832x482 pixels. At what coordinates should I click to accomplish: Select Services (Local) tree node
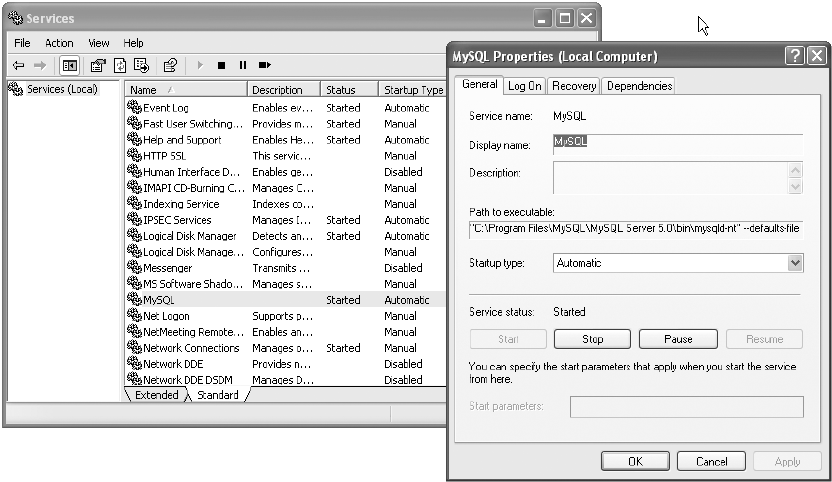click(x=62, y=89)
